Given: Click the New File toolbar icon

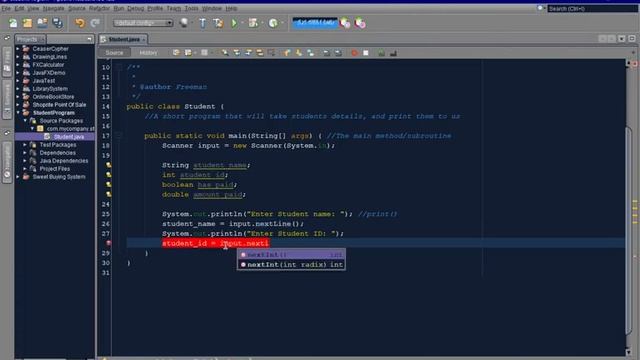Looking at the screenshot, I should pyautogui.click(x=13, y=23).
